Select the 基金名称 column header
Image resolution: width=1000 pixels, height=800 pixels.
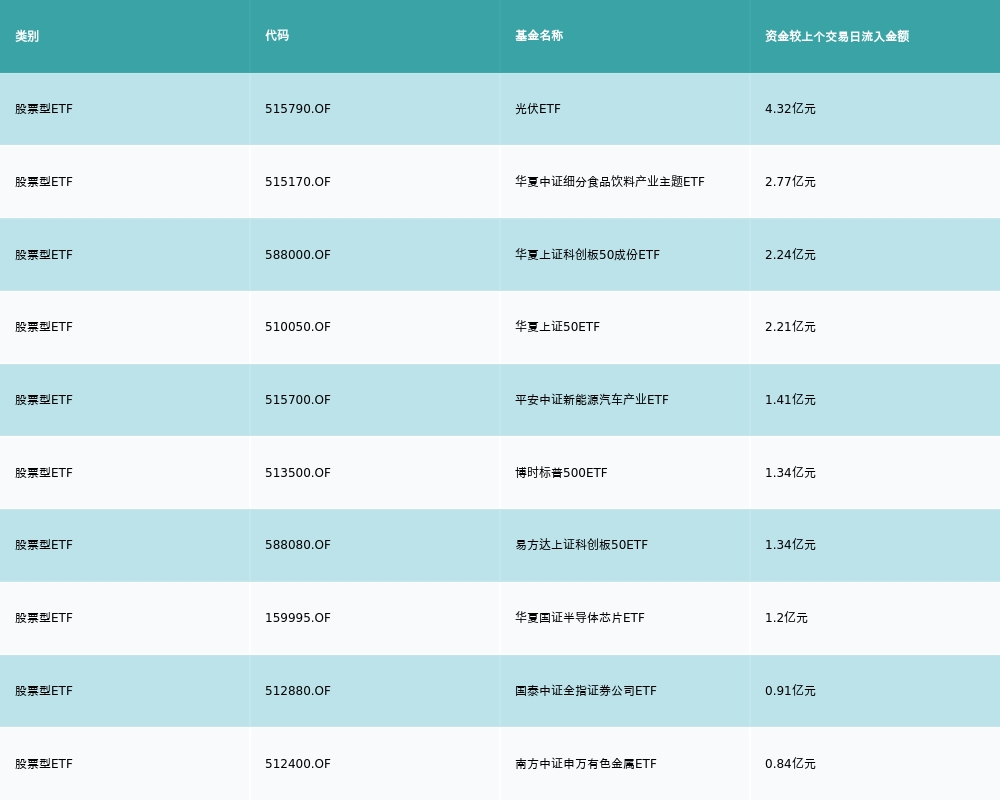point(539,36)
